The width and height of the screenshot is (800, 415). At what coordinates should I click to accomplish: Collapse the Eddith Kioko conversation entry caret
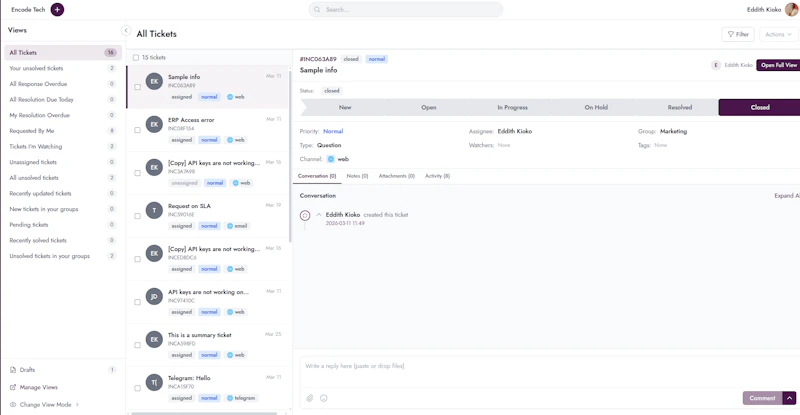[319, 215]
